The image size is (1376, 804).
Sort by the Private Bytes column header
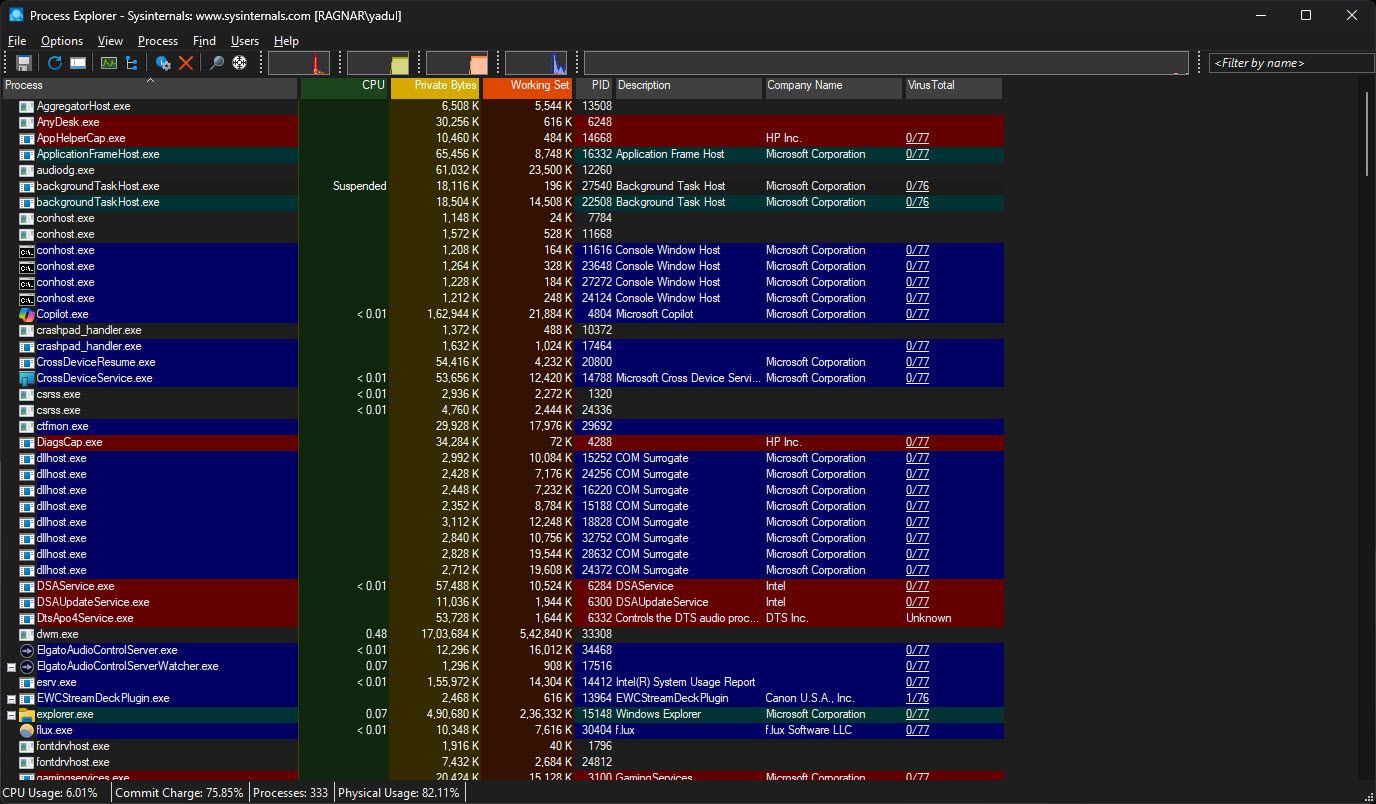pos(435,87)
